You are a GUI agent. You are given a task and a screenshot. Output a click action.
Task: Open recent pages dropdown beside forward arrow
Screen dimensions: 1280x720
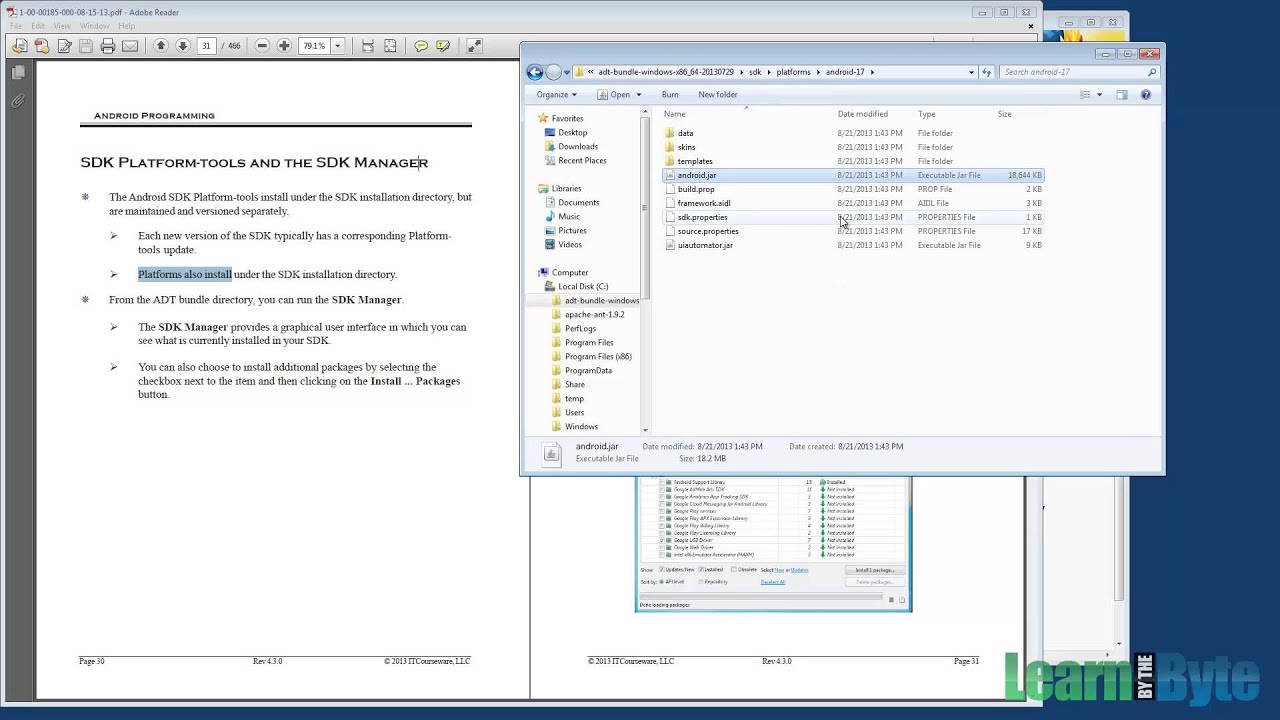tap(567, 72)
